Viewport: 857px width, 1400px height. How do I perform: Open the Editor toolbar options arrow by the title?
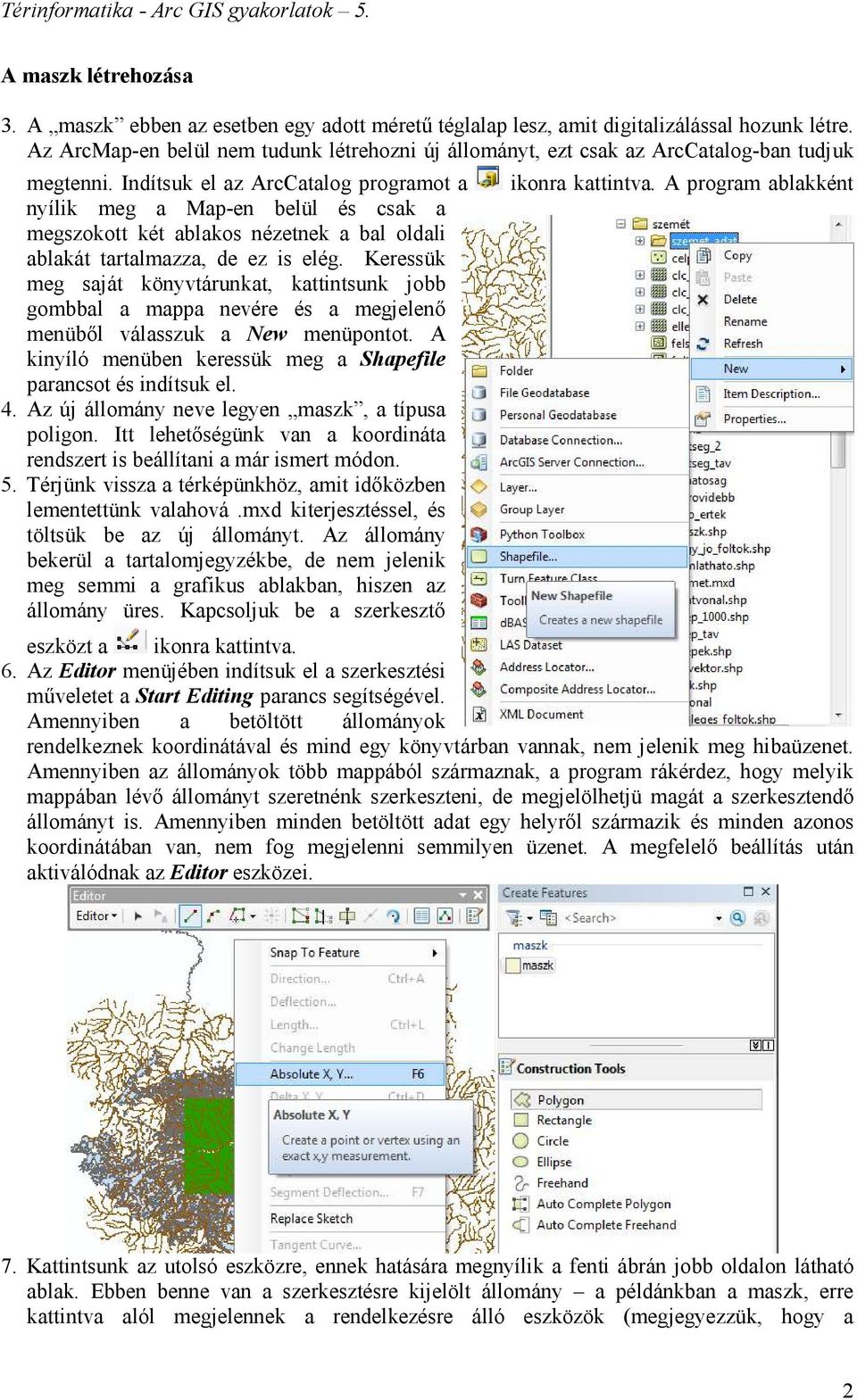pyautogui.click(x=462, y=895)
